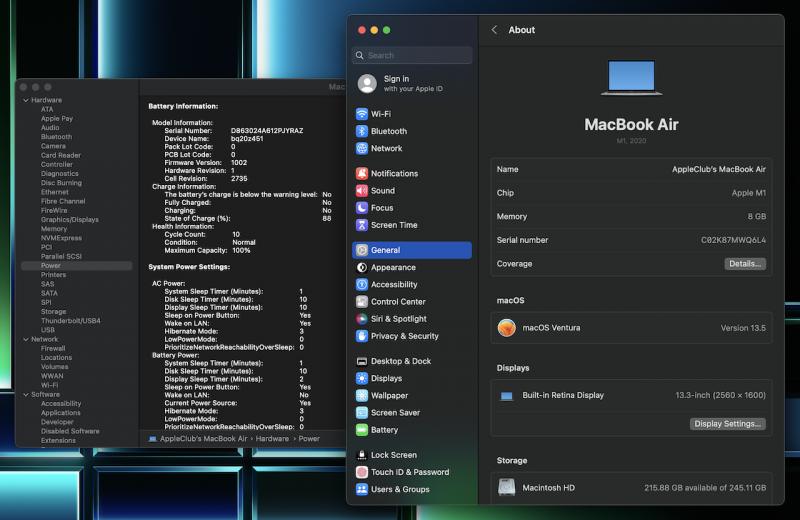The image size is (800, 520).
Task: Select NVMExpress in hardware list
Action: [61, 238]
